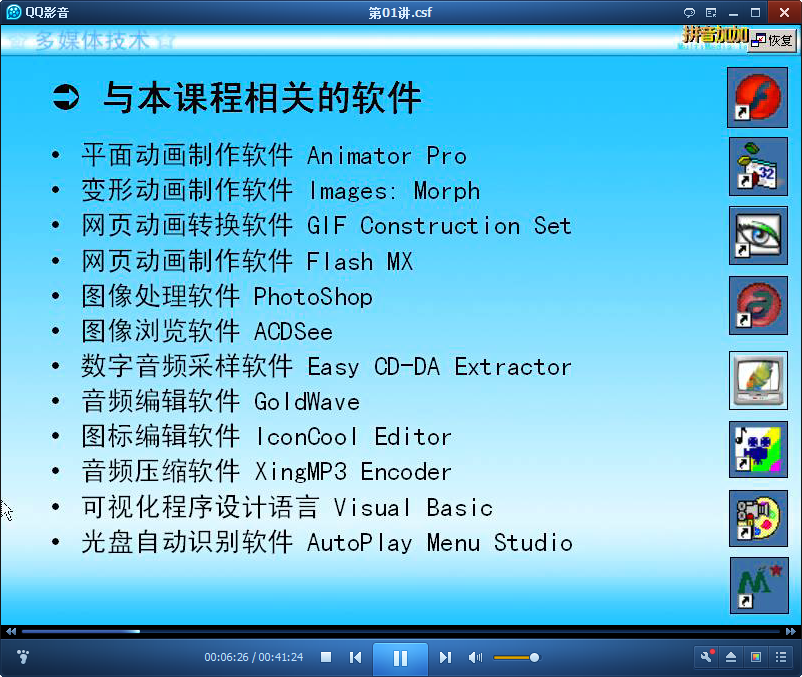Click the slide heading 与本课程相关的软件

(262, 97)
